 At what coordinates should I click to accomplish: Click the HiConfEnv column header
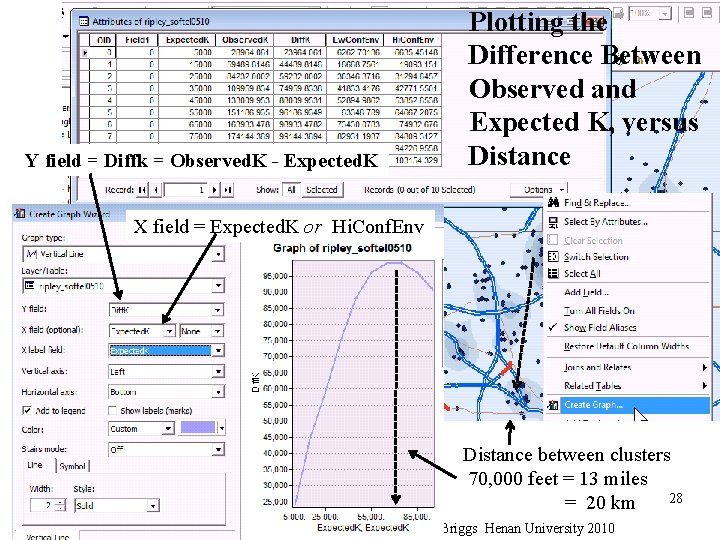pyautogui.click(x=413, y=40)
